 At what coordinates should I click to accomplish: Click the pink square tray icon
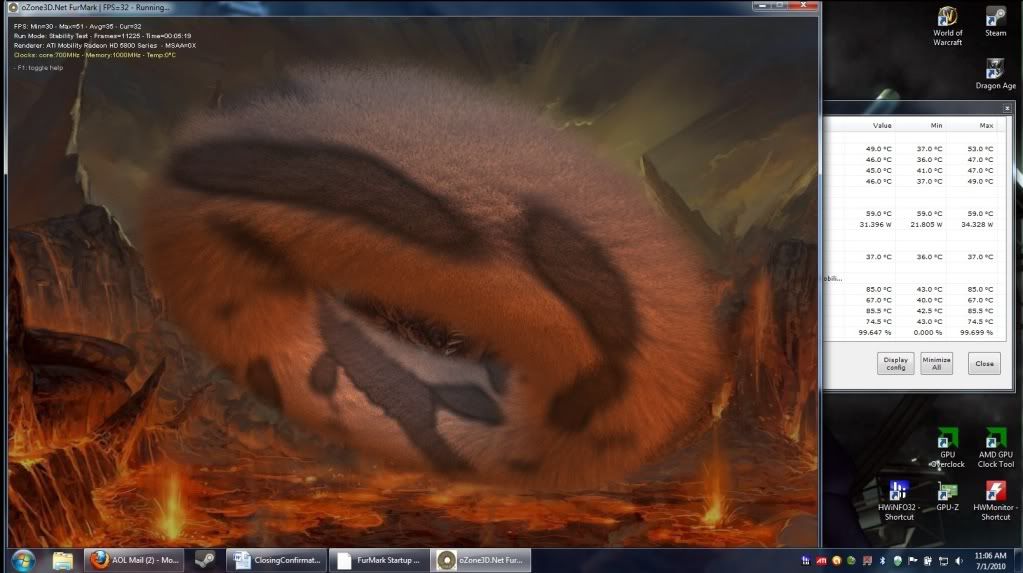[867, 561]
